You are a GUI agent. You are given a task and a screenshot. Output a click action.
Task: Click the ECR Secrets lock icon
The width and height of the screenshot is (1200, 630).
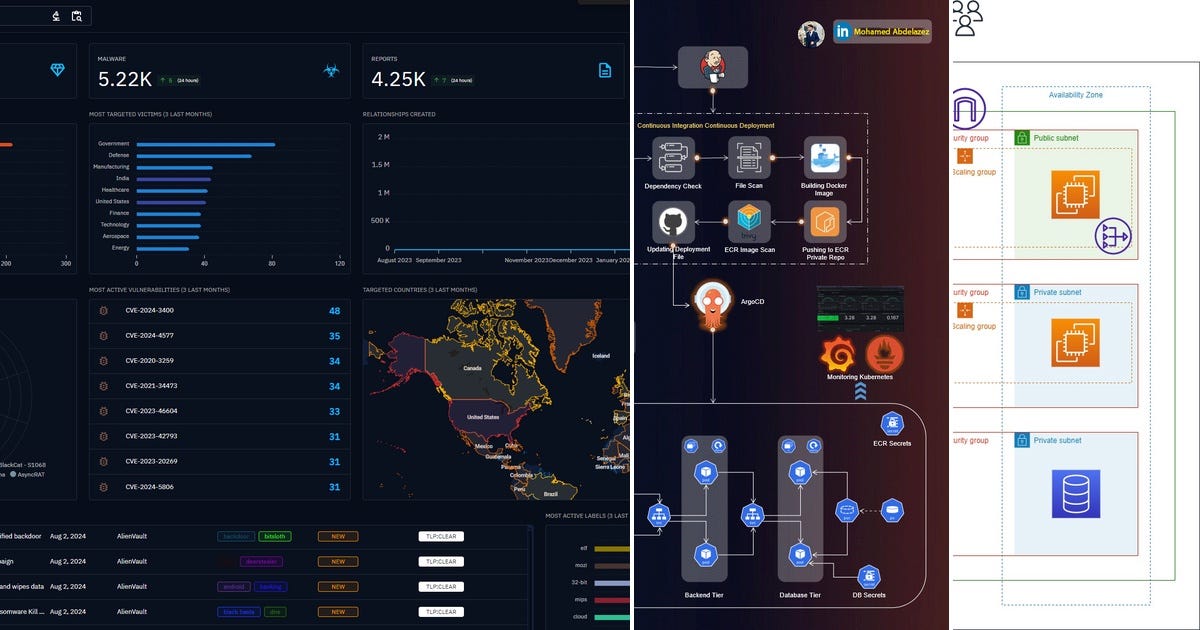[890, 422]
